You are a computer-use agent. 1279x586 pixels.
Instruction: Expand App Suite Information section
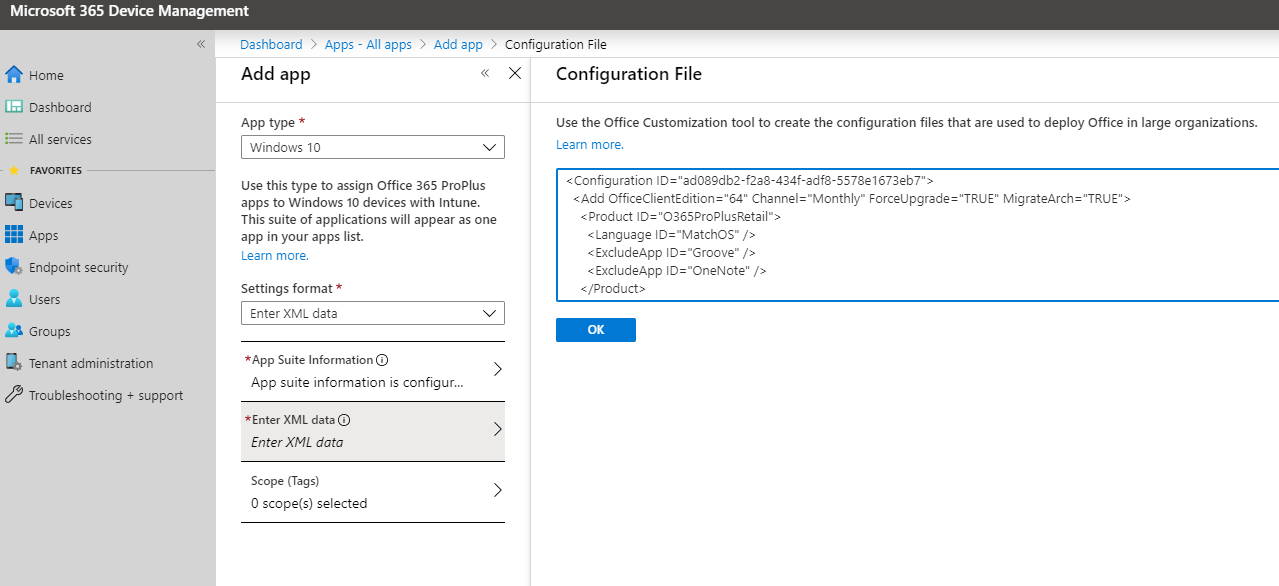tap(372, 371)
